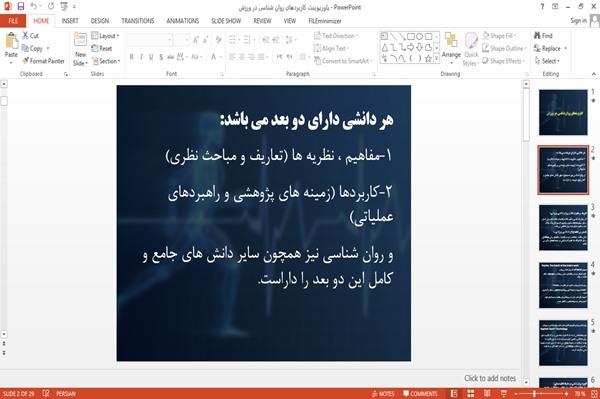
Task: Increase font size
Action: pos(196,39)
